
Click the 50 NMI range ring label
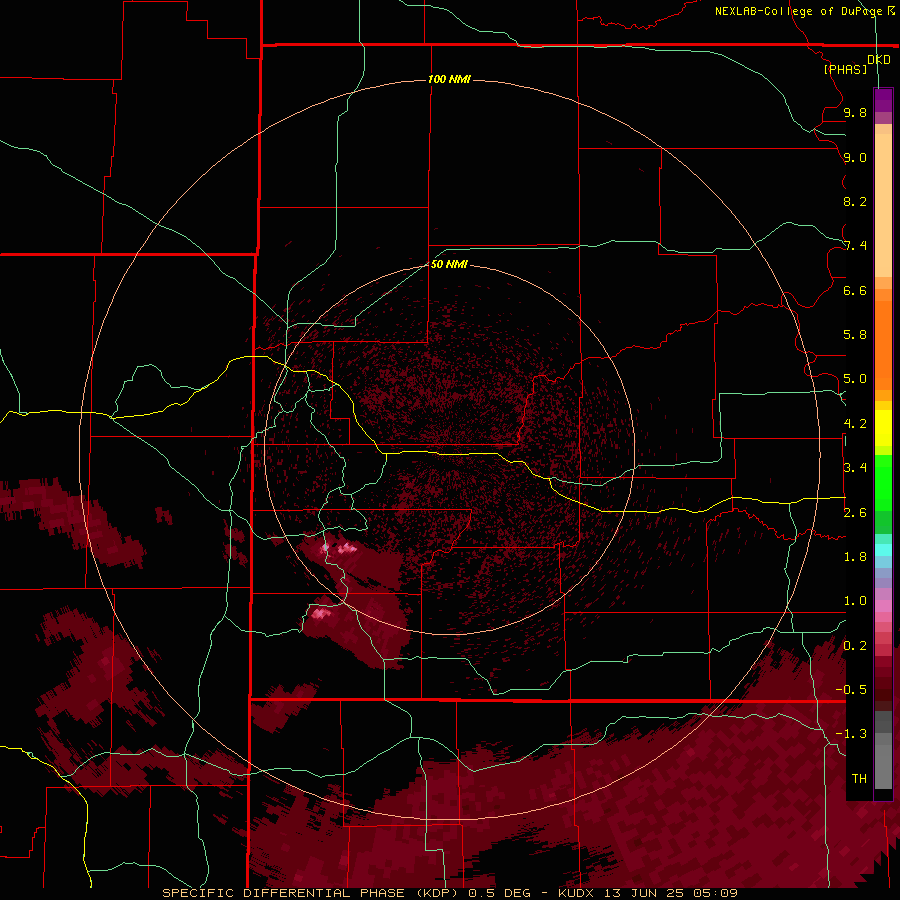[449, 264]
